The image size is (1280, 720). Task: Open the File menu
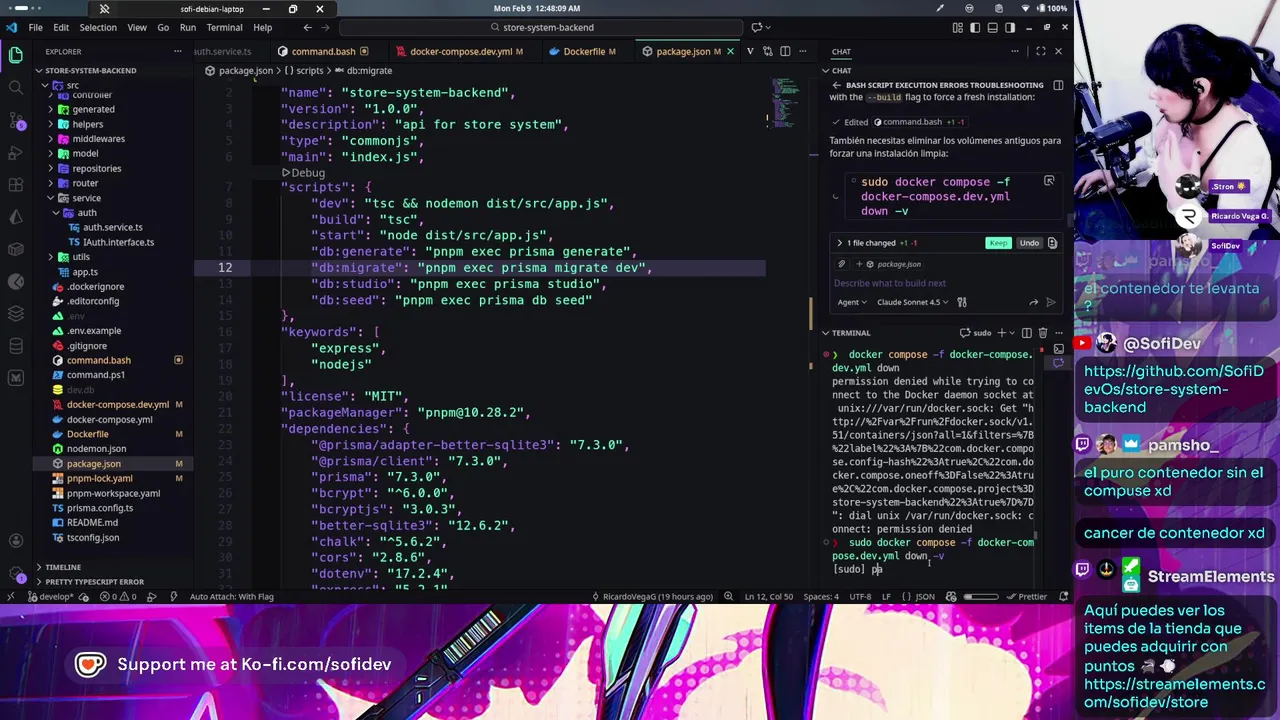35,27
